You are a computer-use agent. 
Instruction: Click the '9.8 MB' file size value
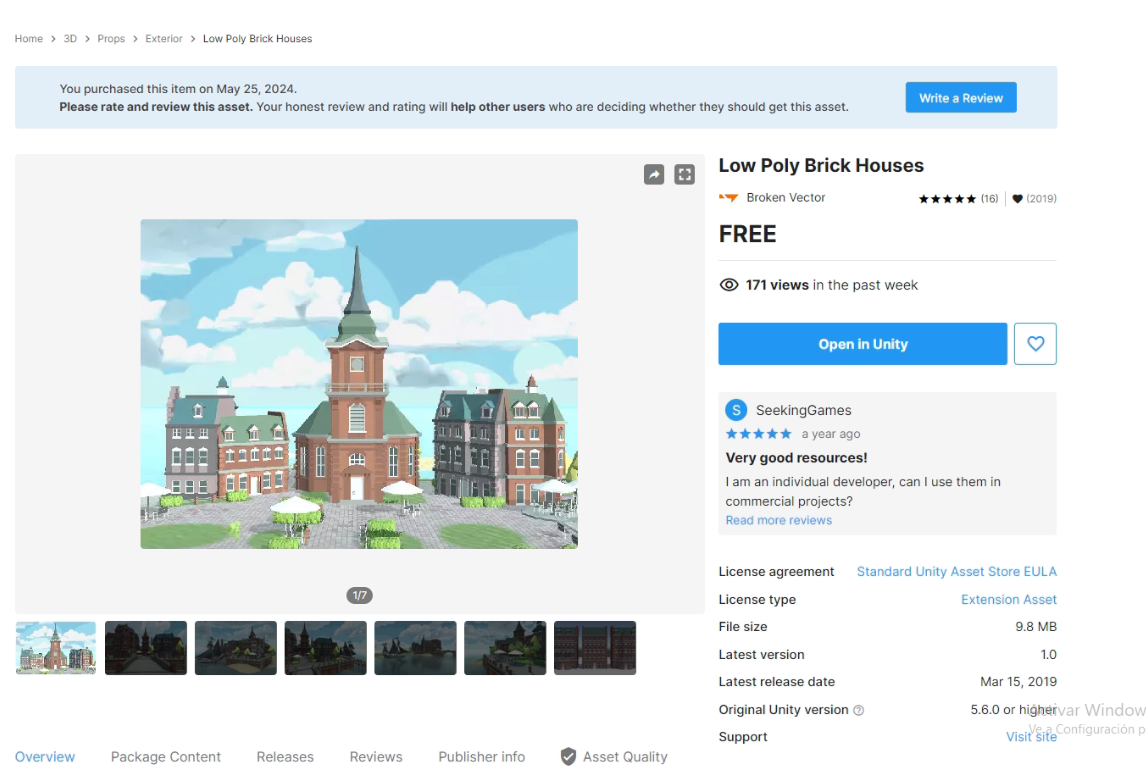coord(1036,626)
